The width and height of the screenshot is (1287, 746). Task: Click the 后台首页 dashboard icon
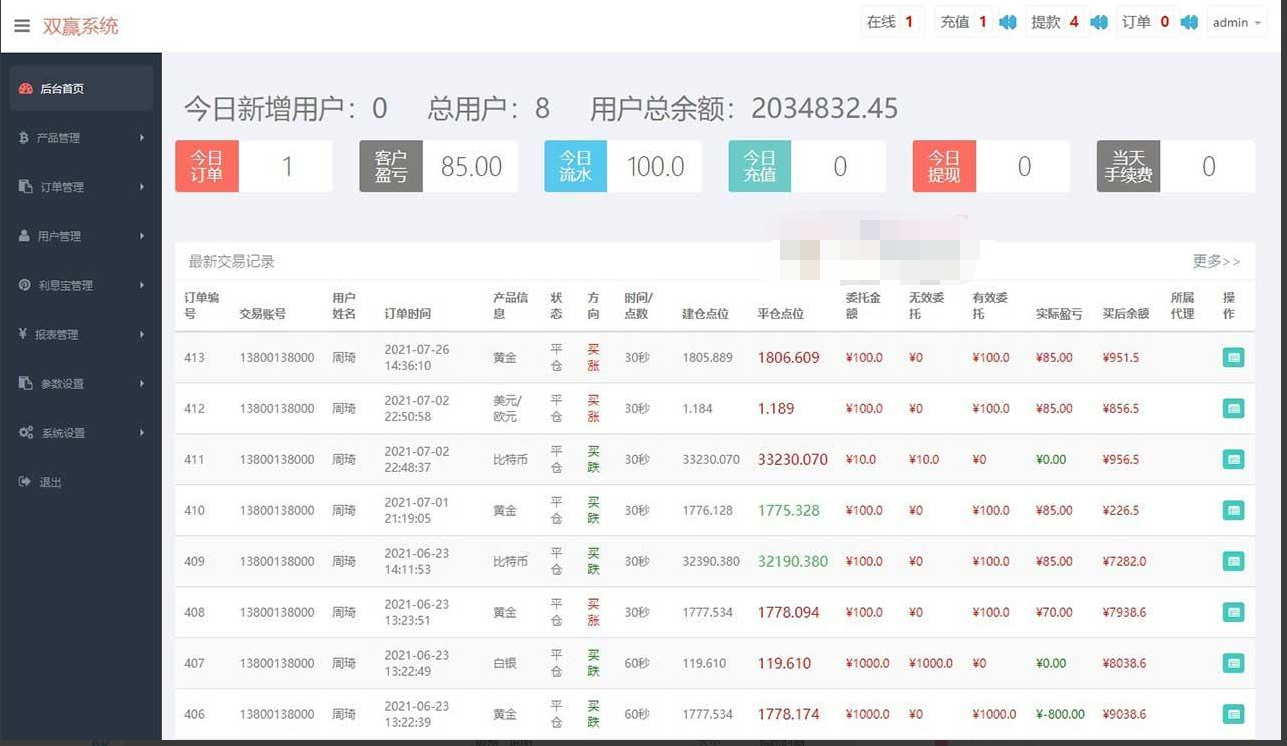26,89
